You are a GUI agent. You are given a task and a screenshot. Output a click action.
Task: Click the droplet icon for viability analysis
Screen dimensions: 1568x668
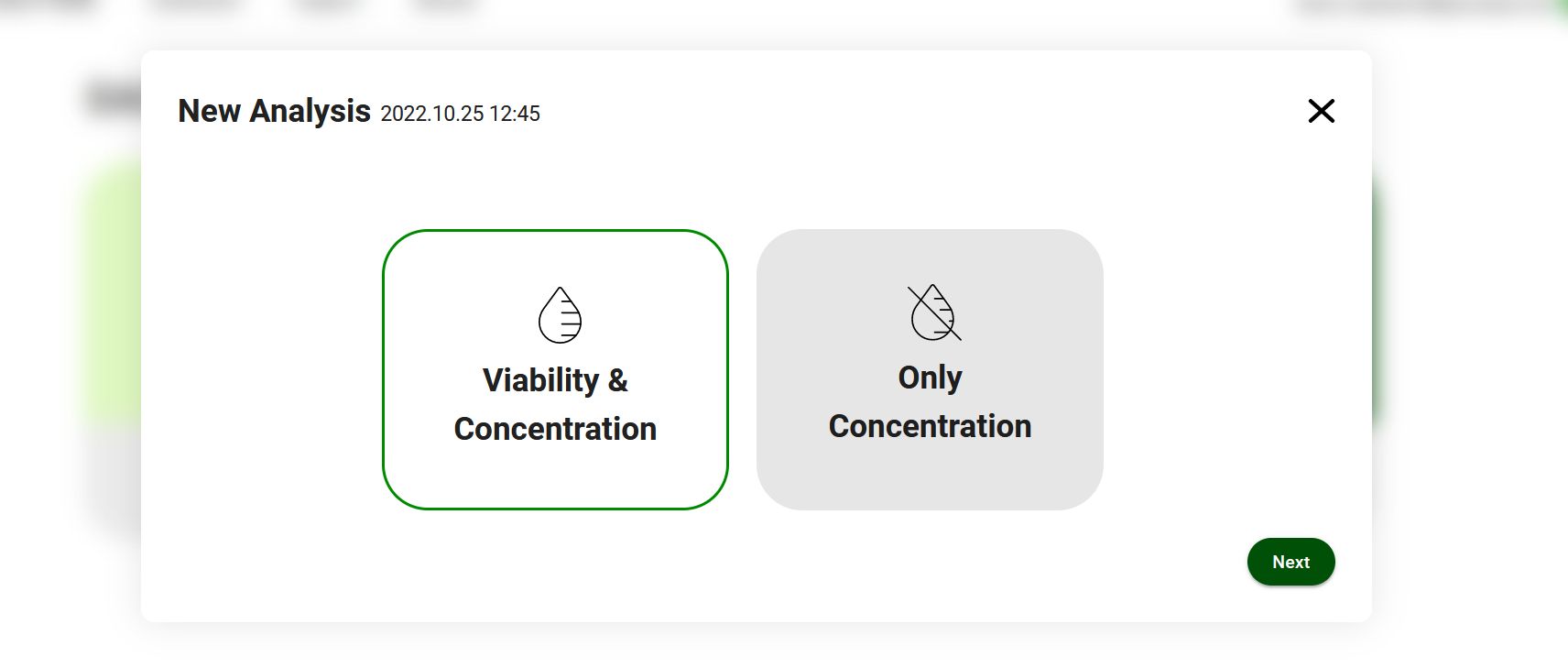pyautogui.click(x=560, y=315)
